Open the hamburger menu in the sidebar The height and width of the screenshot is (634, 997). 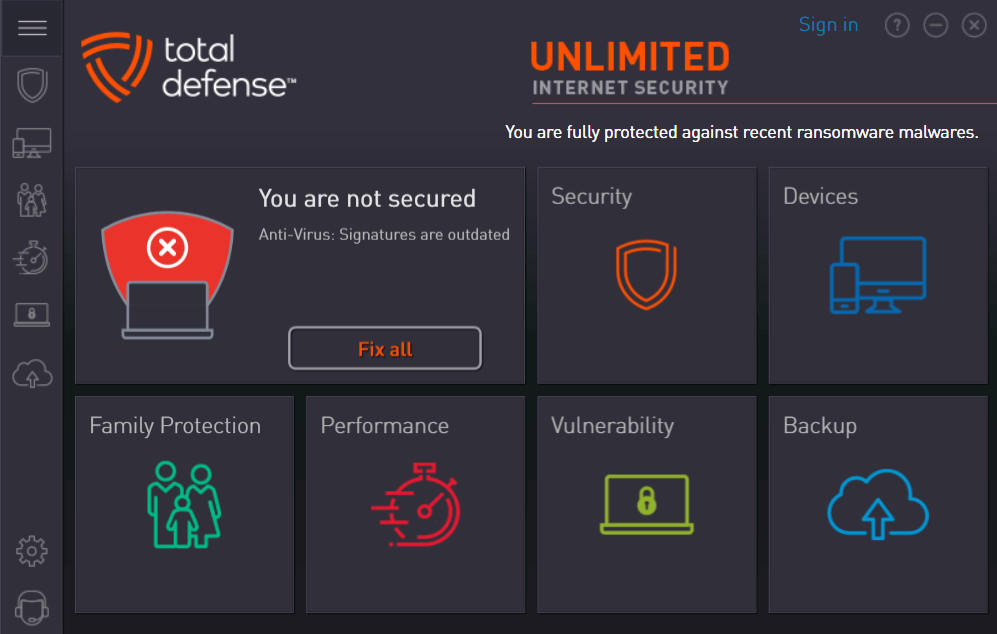coord(32,28)
